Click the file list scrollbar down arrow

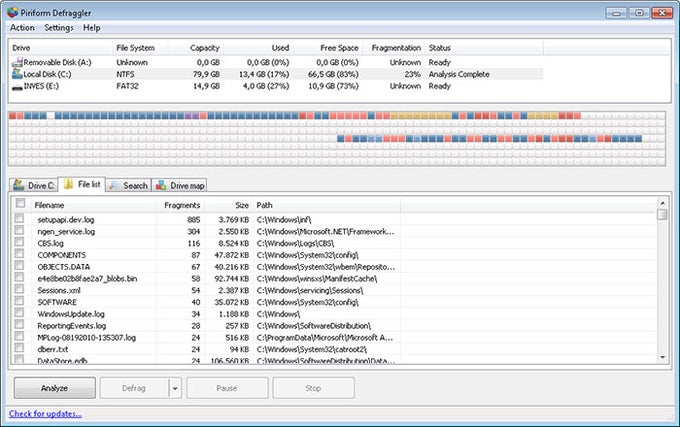pos(662,358)
